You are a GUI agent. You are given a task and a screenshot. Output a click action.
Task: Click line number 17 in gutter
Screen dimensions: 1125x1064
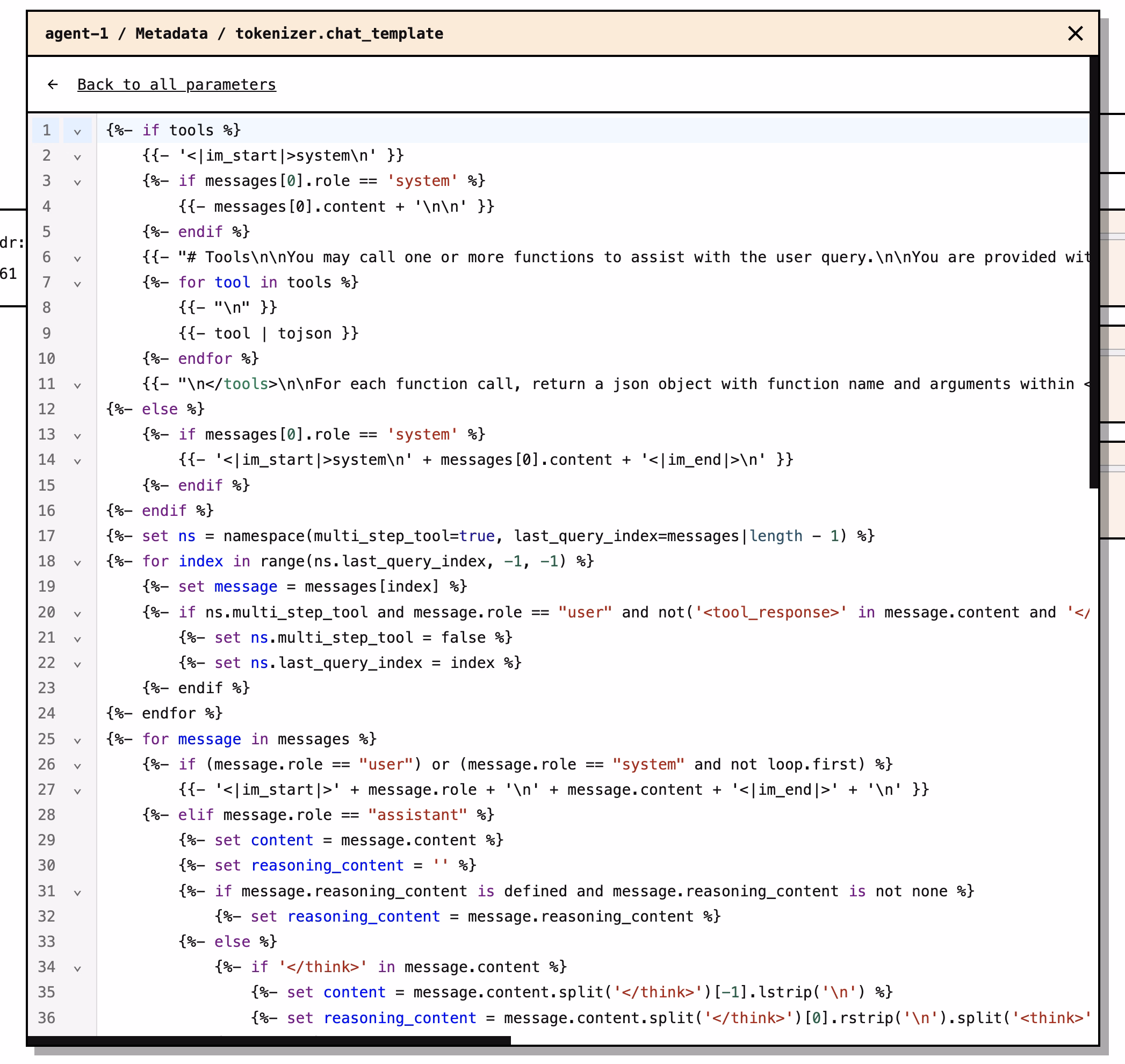pyautogui.click(x=47, y=536)
